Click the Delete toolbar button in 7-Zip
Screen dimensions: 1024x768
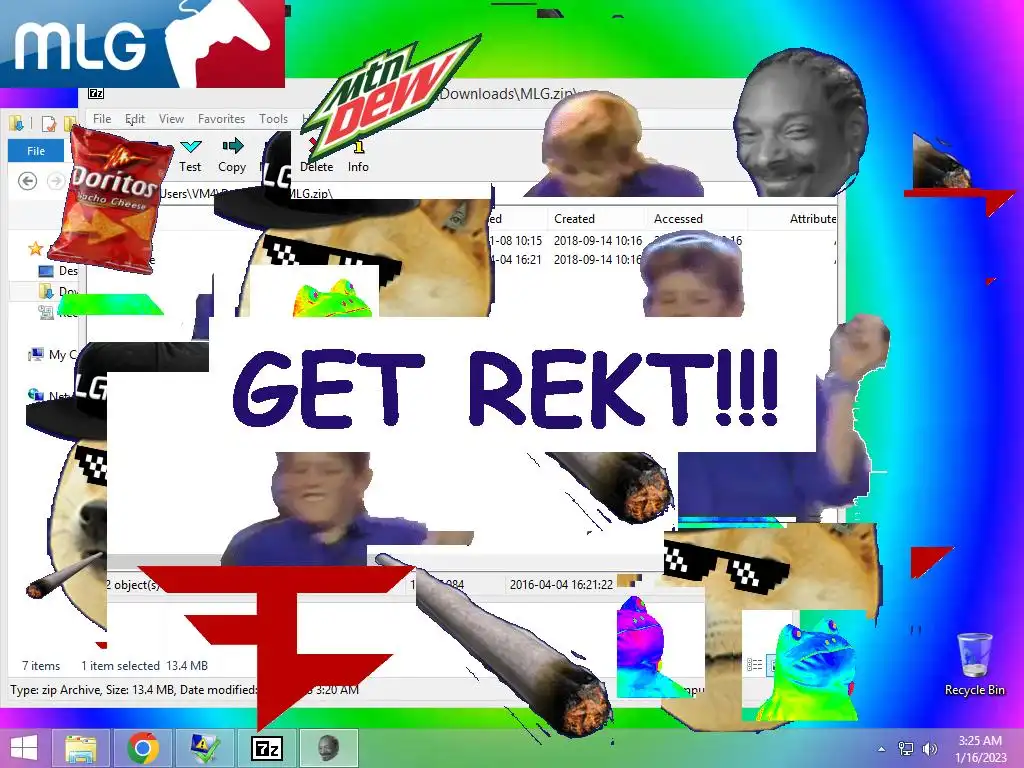pyautogui.click(x=317, y=167)
